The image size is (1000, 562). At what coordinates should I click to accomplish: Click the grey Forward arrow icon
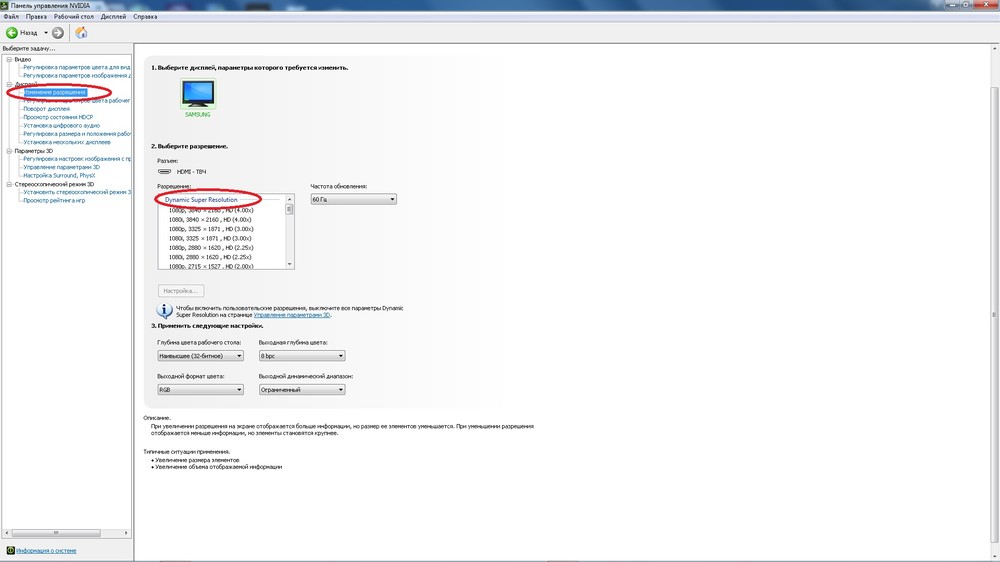click(x=58, y=33)
